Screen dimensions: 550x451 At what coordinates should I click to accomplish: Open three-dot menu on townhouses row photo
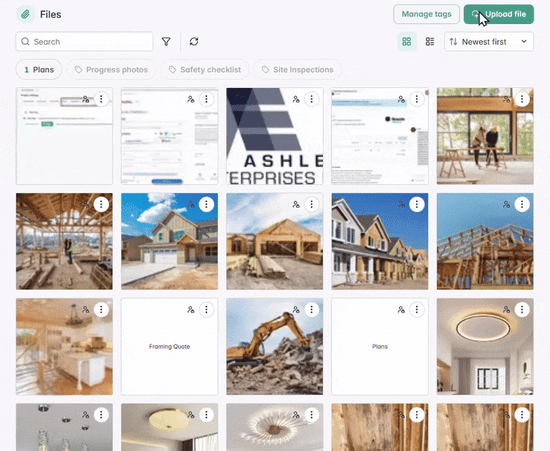click(417, 204)
